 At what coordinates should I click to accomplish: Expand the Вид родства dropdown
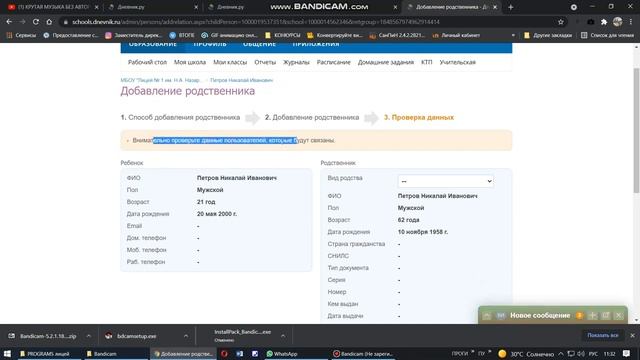pos(446,181)
